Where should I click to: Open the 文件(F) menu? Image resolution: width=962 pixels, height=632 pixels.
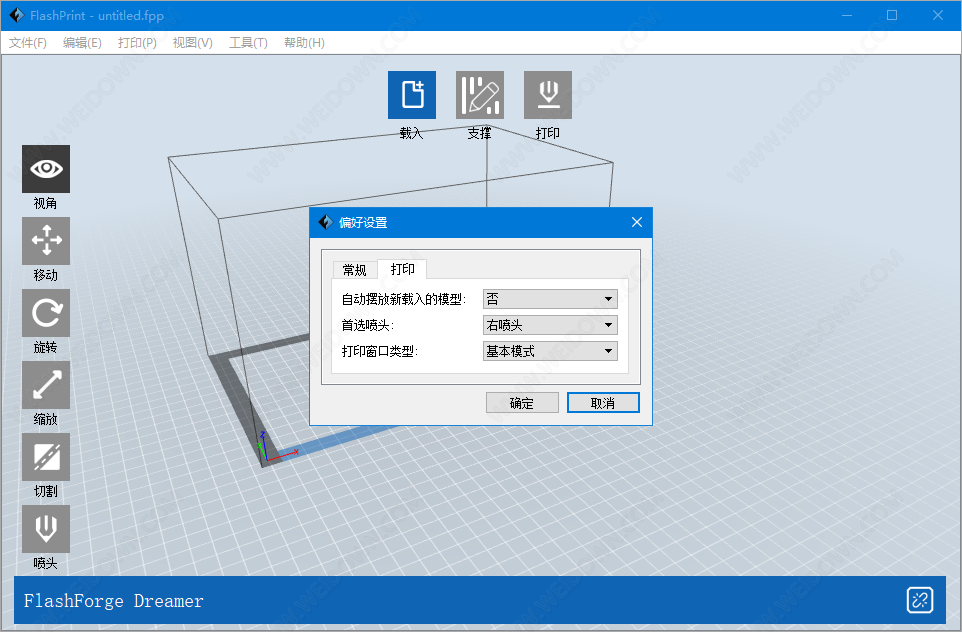(x=28, y=42)
